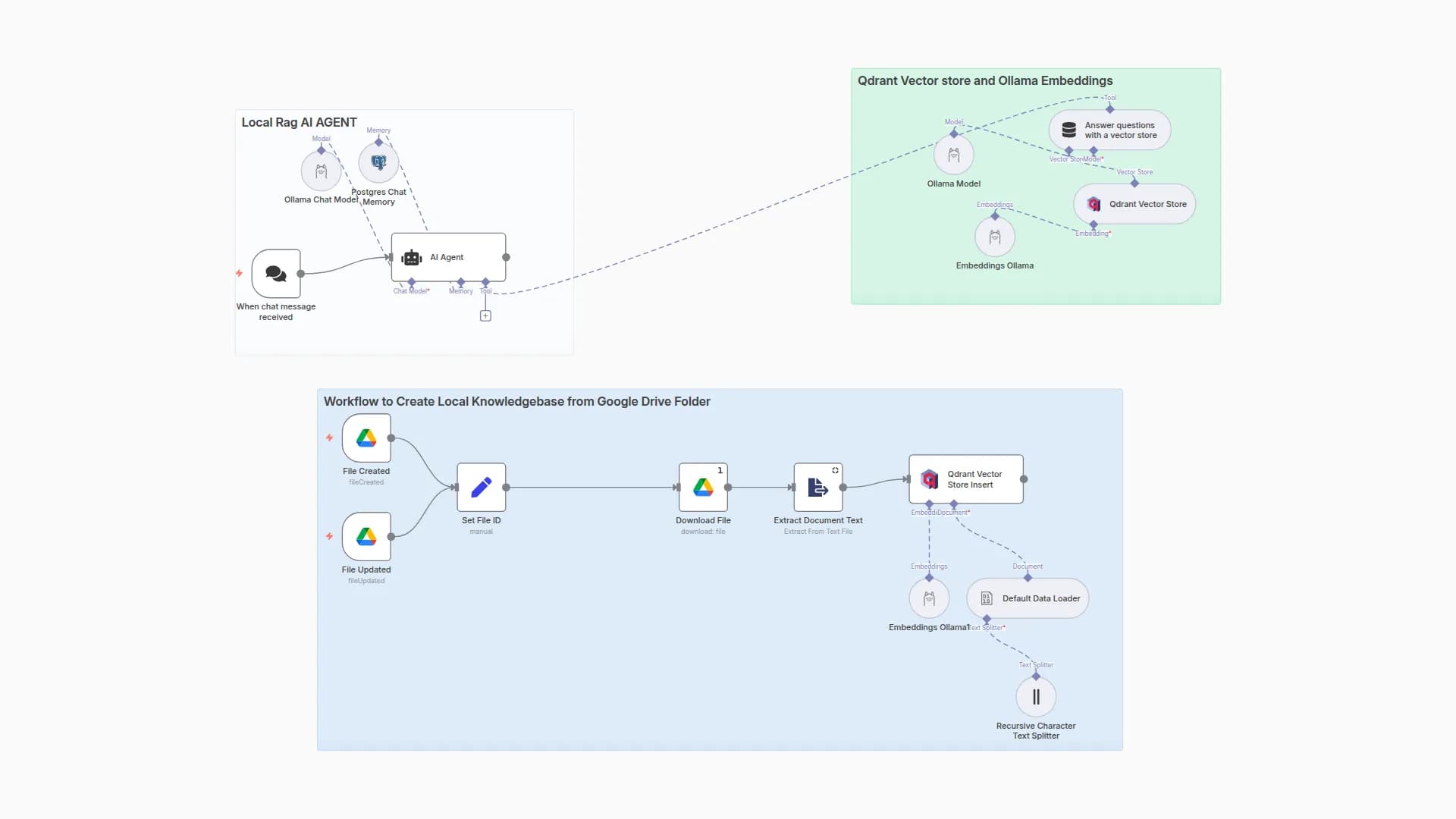
Task: Open the Ollama Chat Model node
Action: tap(321, 171)
